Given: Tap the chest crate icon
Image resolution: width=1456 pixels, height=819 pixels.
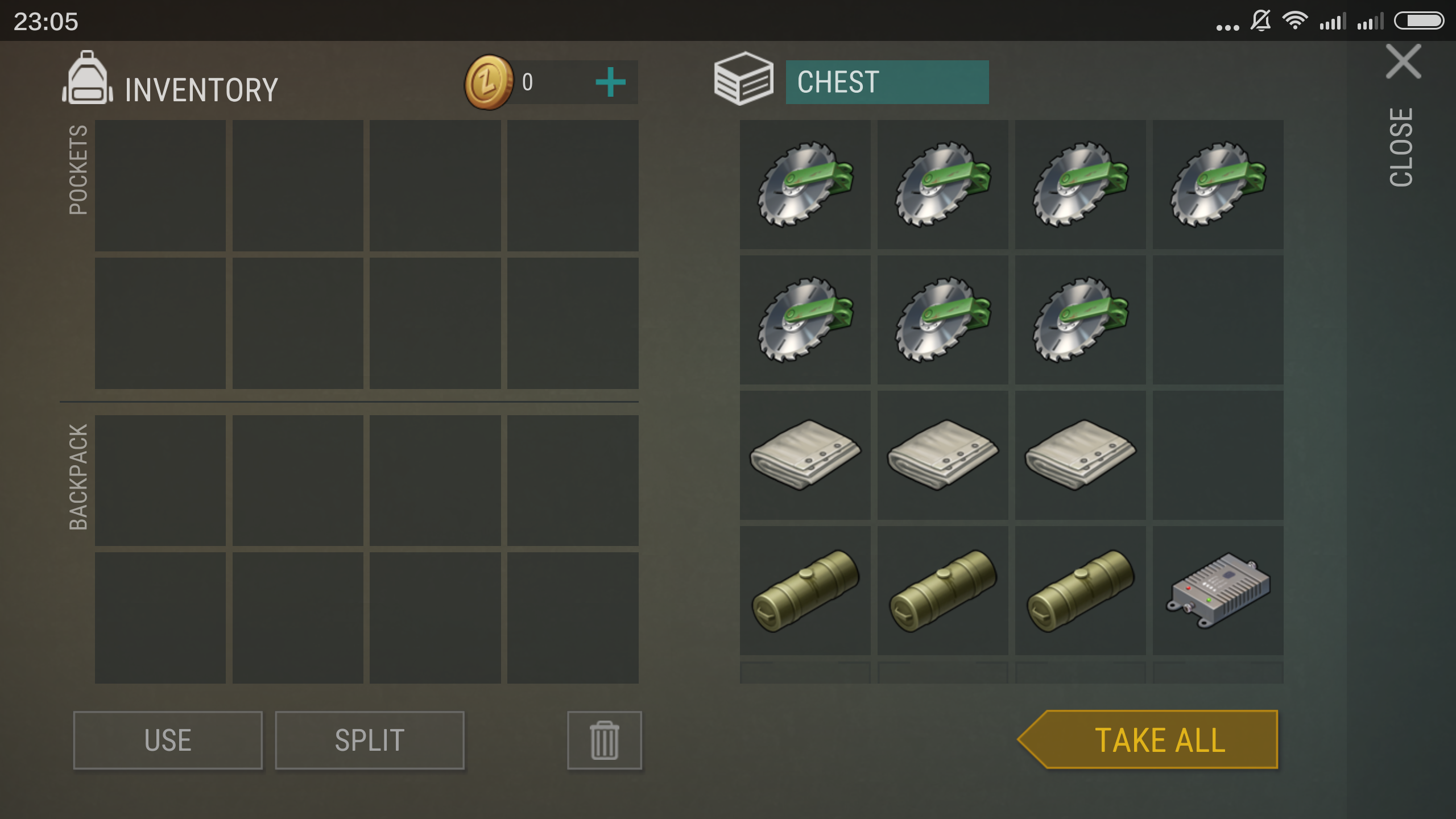Looking at the screenshot, I should click(x=743, y=78).
